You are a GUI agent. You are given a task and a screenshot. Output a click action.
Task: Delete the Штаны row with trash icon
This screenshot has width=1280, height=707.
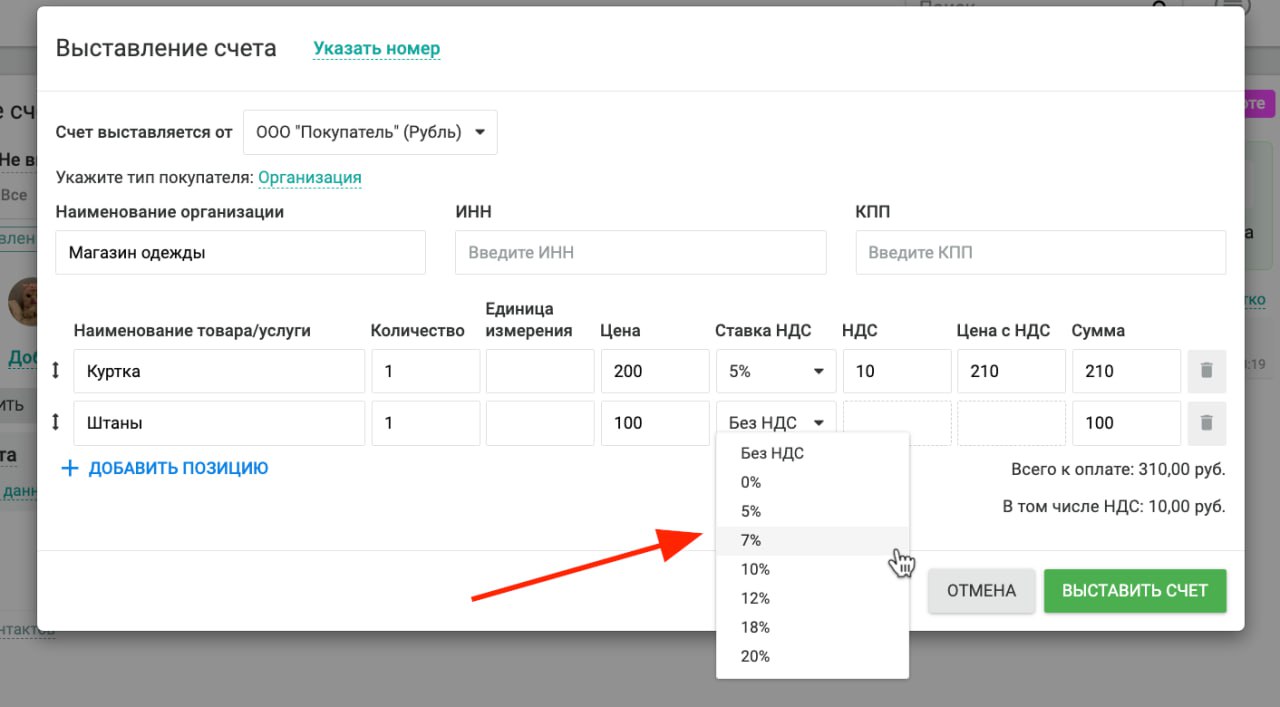coord(1206,423)
